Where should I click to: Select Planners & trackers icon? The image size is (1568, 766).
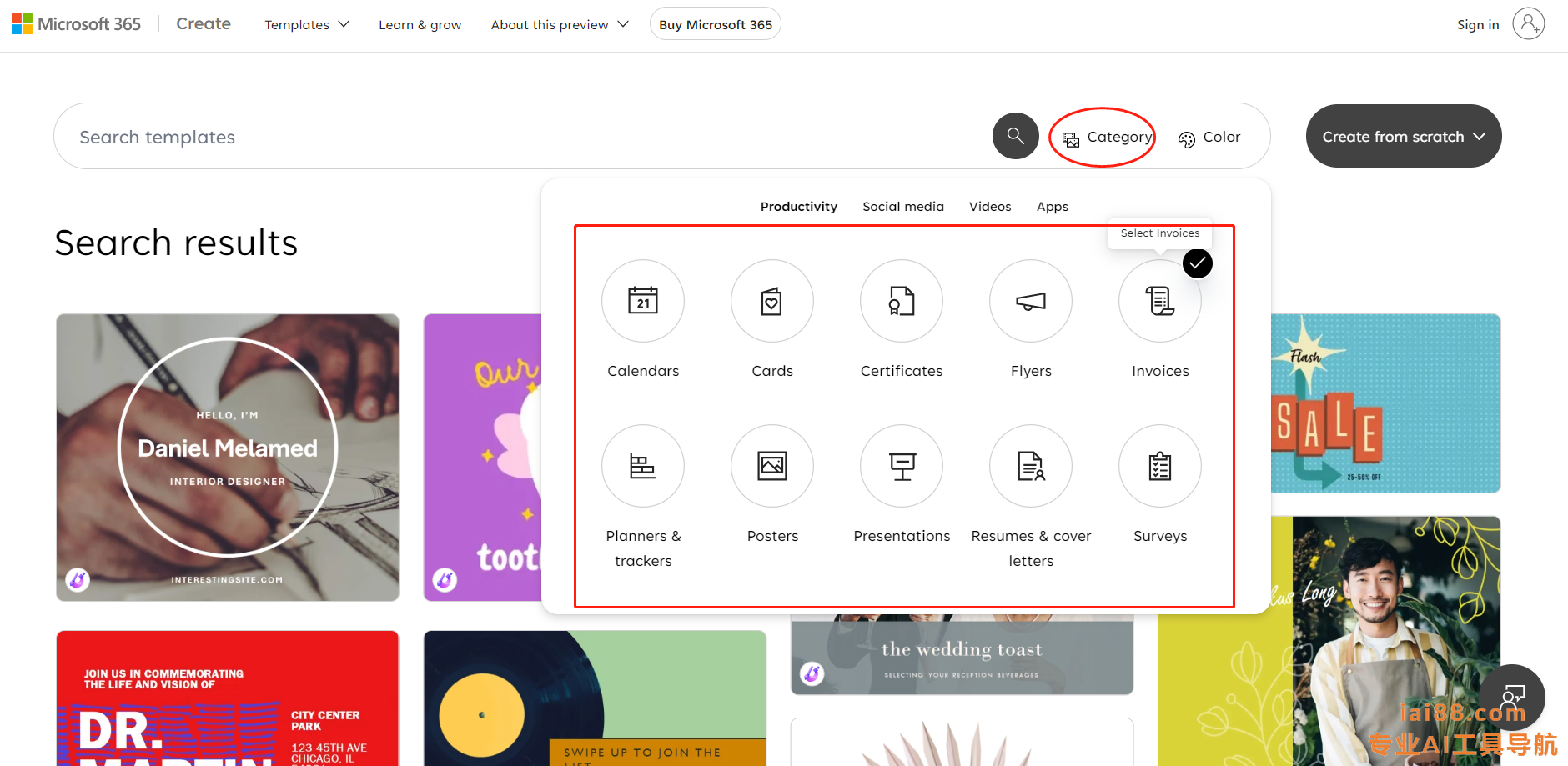pos(643,466)
